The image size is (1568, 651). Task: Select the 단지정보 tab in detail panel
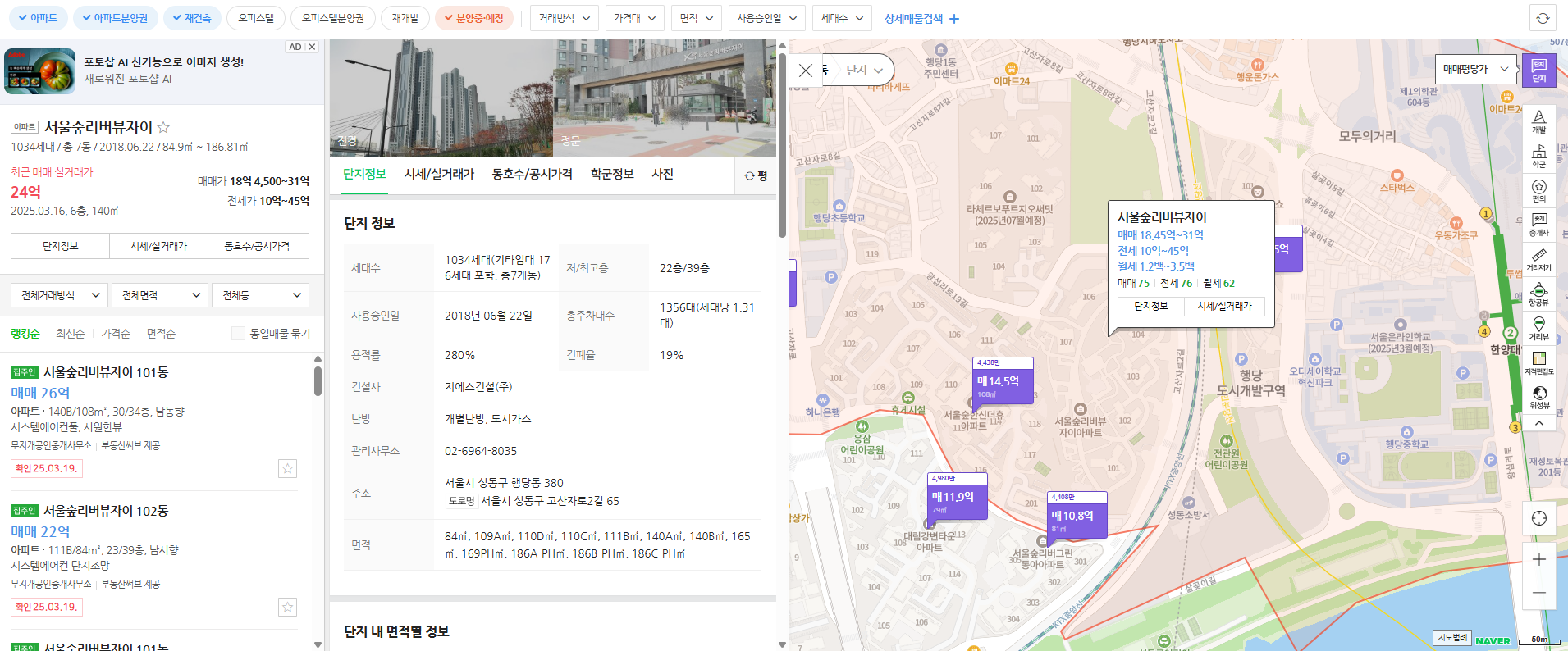coord(364,174)
